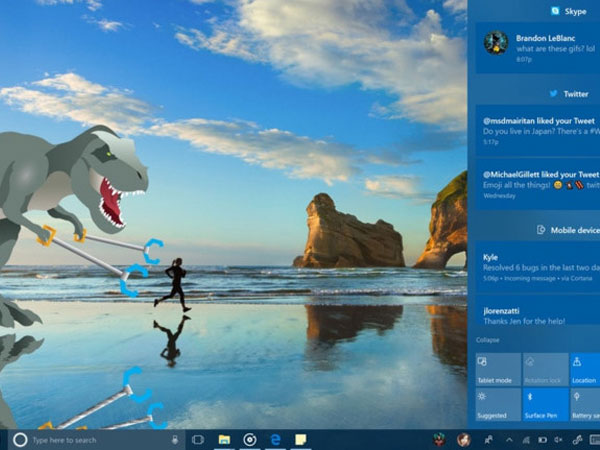Click the Twitter notification group header

(569, 94)
